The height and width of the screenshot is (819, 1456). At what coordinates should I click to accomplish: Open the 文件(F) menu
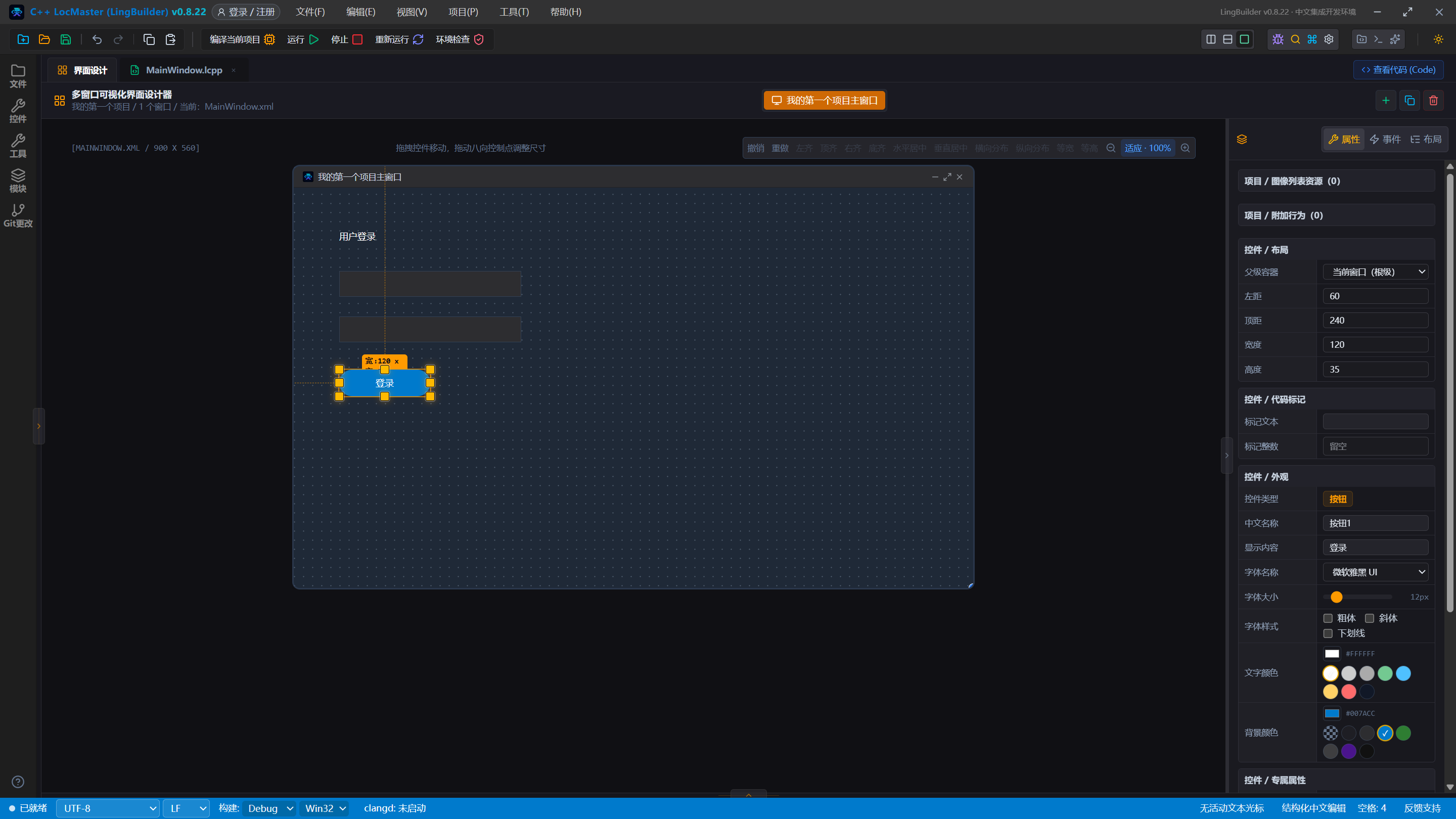(x=310, y=12)
